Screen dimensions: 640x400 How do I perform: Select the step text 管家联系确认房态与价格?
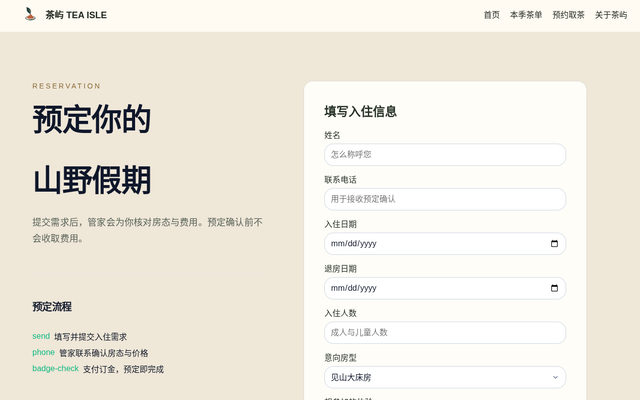pyautogui.click(x=104, y=353)
